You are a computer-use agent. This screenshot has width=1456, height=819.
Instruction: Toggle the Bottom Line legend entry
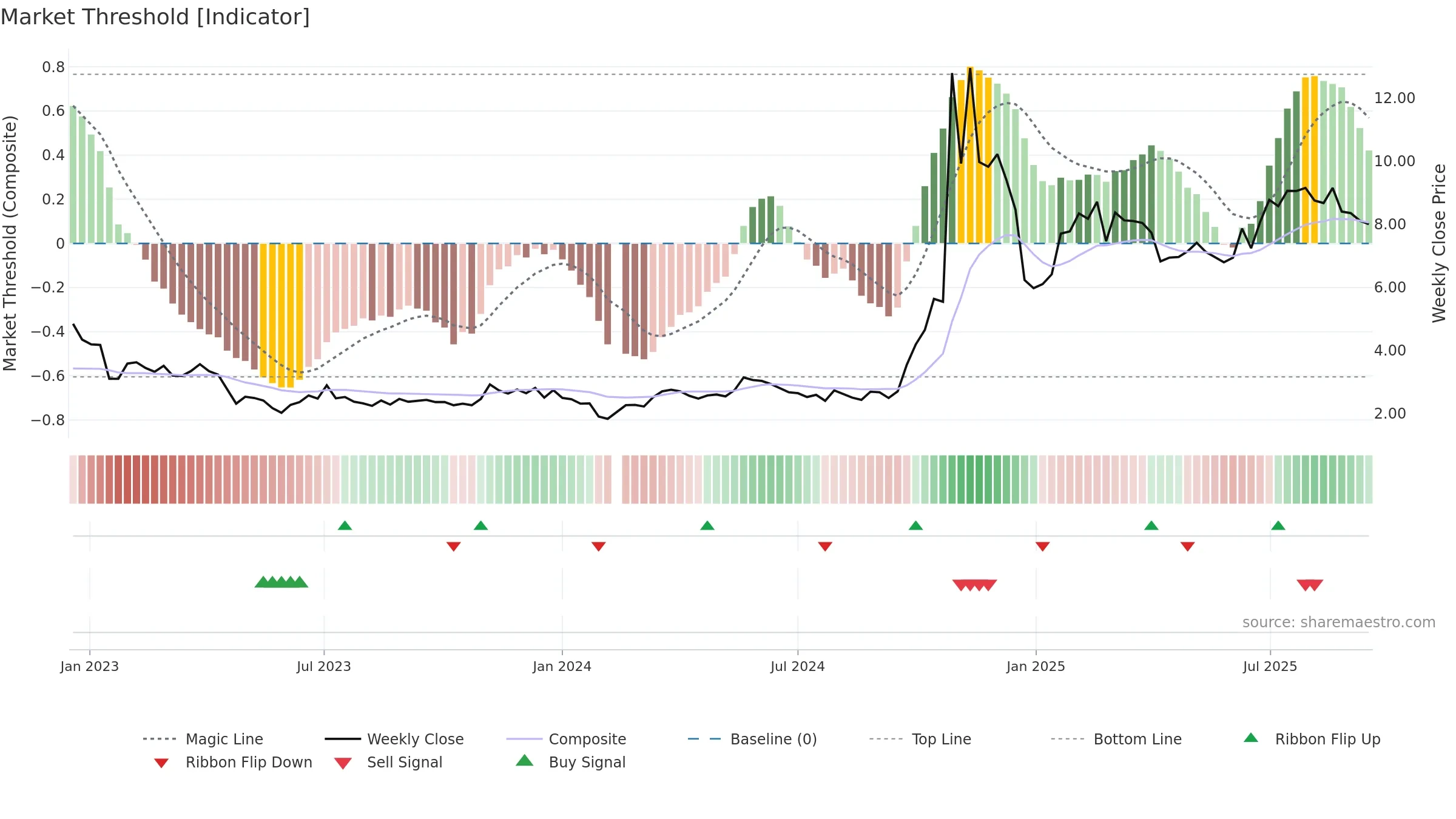[1116, 739]
